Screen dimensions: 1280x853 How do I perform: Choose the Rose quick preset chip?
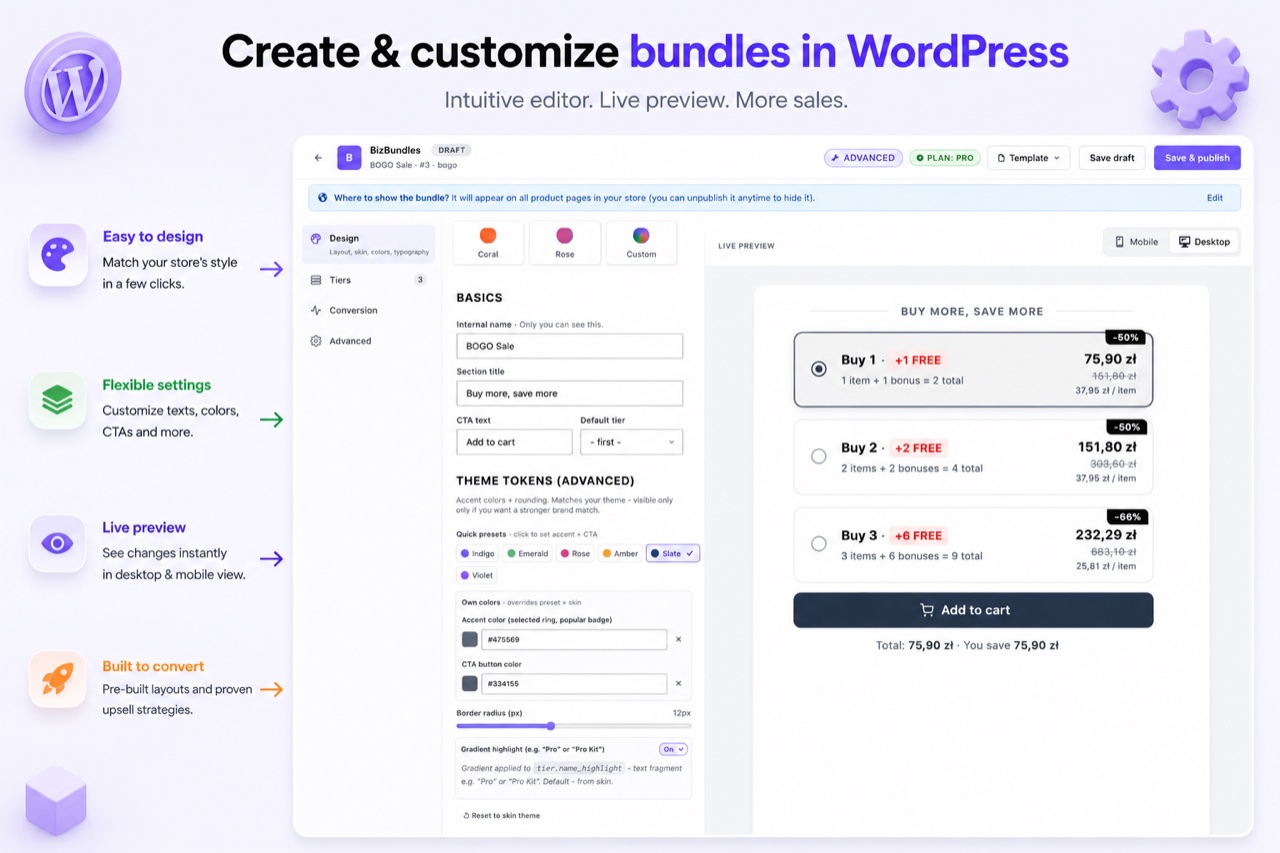[x=576, y=553]
